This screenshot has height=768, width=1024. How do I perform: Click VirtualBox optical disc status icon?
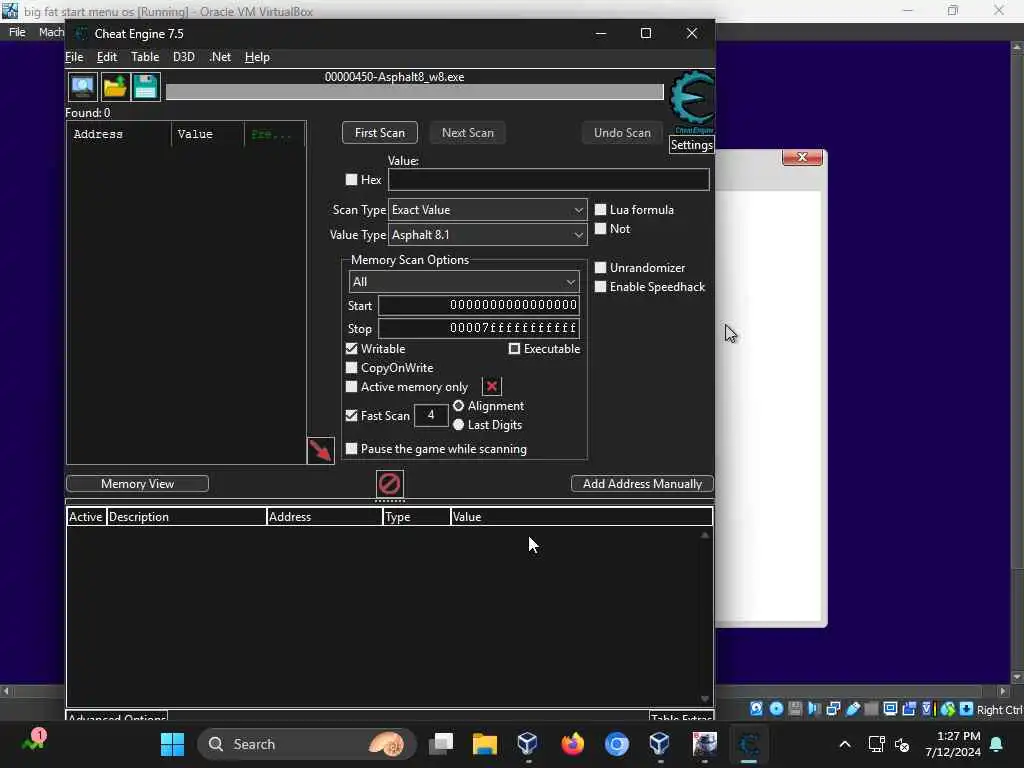pos(776,709)
